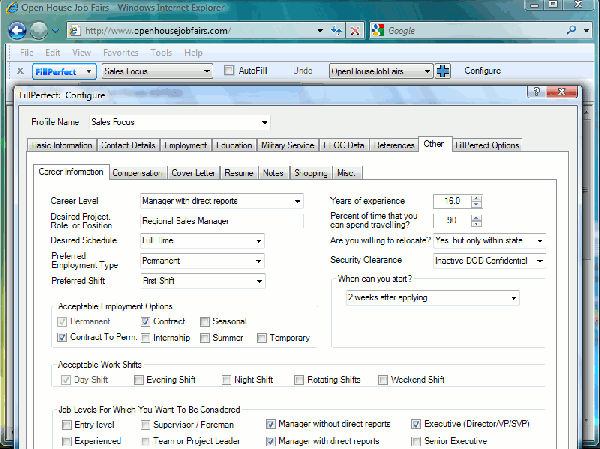Click the FillPerfect toolbar close X
This screenshot has height=449, width=600.
(x=21, y=71)
